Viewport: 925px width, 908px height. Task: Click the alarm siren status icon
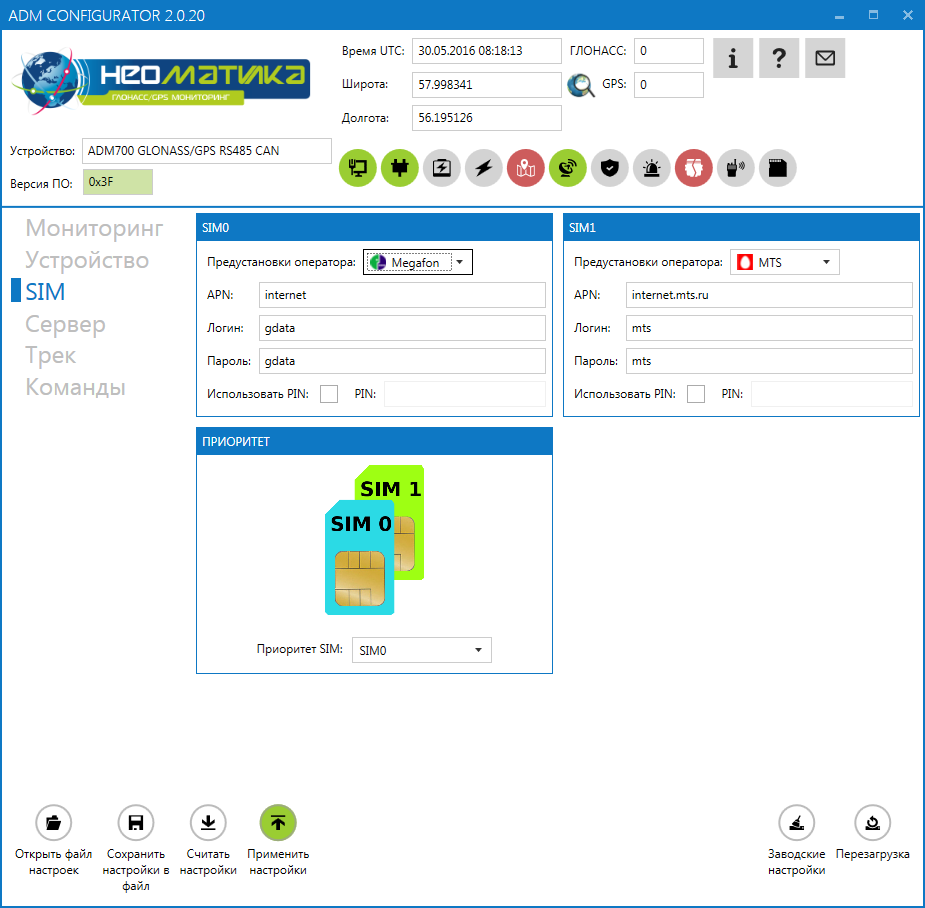(x=652, y=168)
